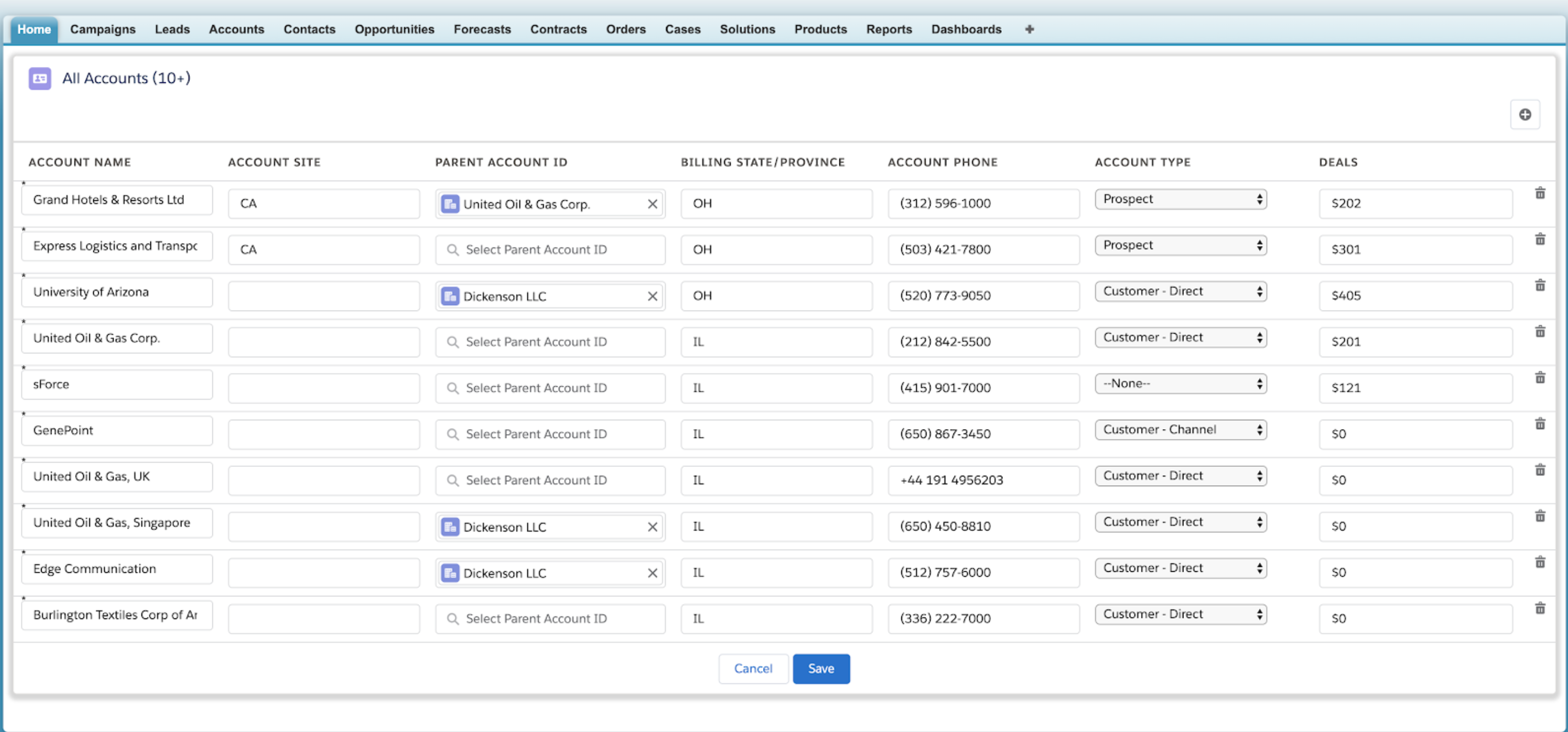Expand the --None-- account type dropdown for sForce
Viewport: 1568px width, 732px height.
(x=1180, y=384)
